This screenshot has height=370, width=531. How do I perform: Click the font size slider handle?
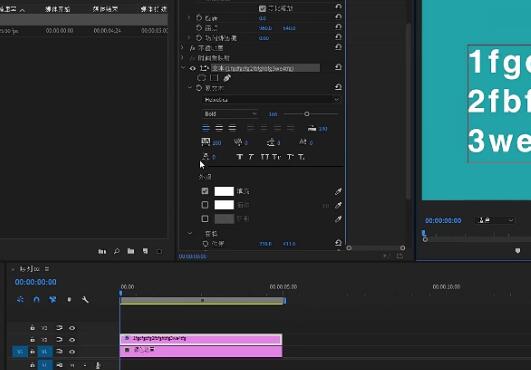[x=307, y=114]
